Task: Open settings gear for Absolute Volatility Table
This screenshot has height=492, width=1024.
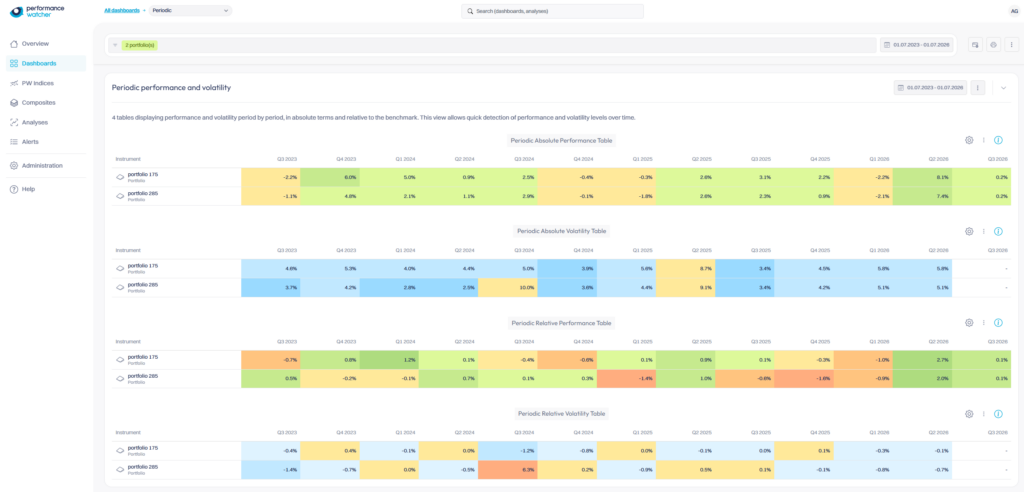Action: click(x=969, y=231)
